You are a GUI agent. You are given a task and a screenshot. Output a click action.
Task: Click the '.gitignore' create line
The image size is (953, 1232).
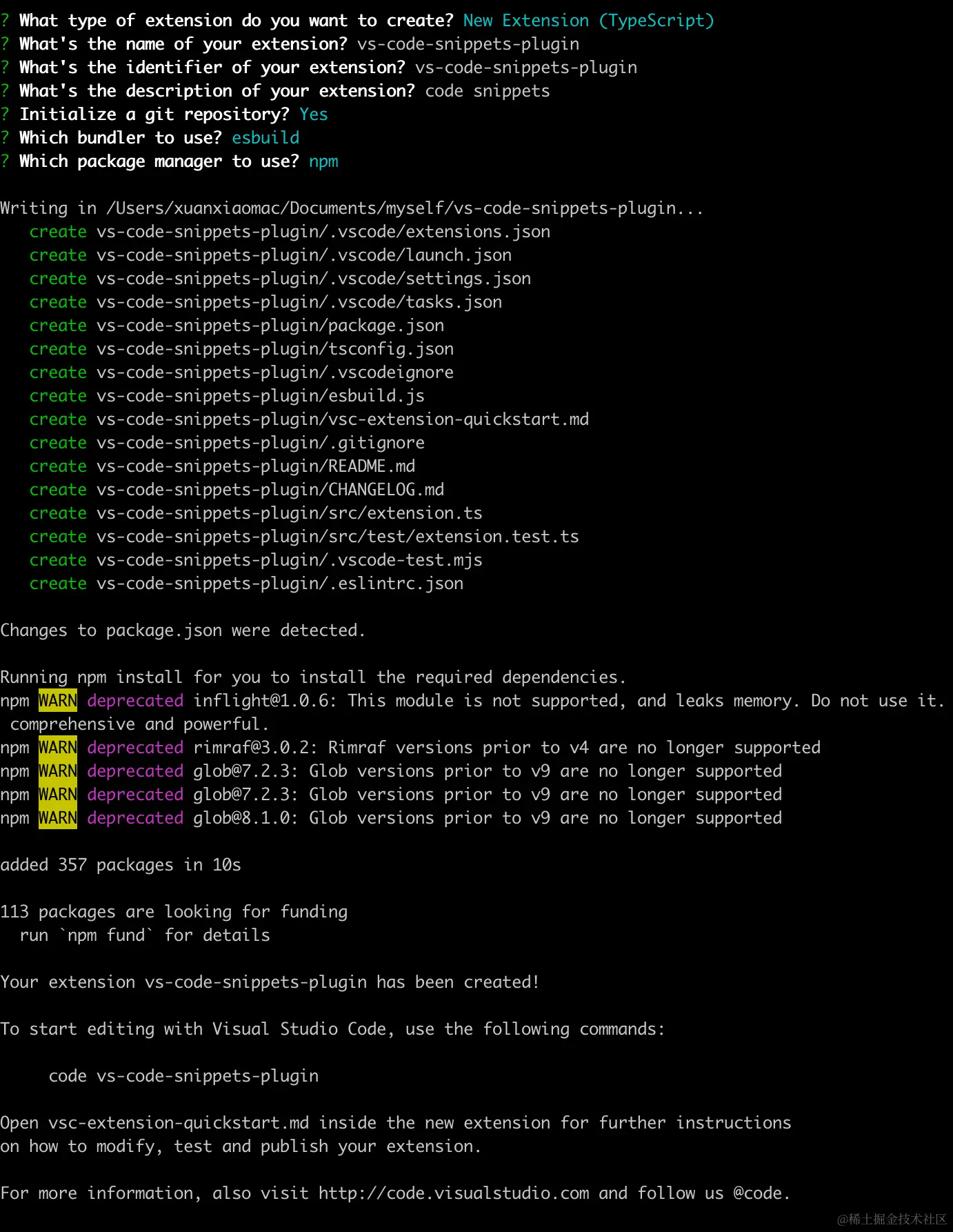point(227,443)
